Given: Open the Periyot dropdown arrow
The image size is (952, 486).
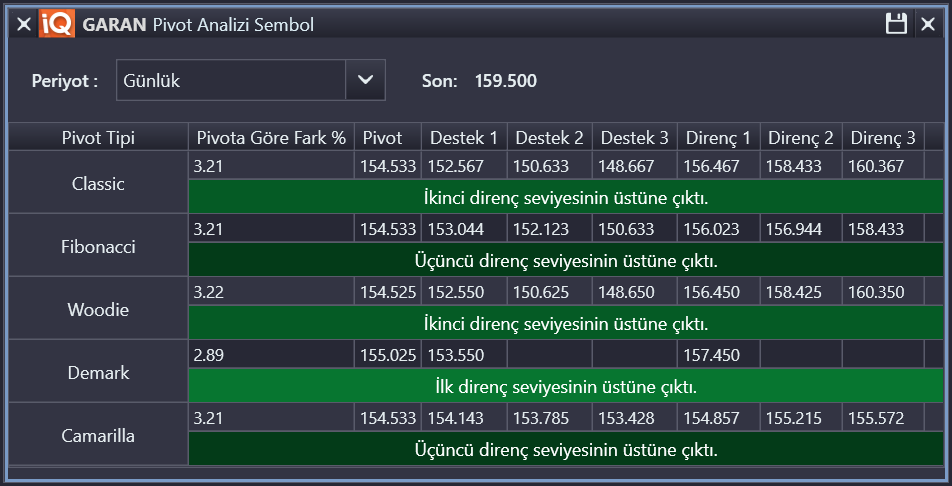Looking at the screenshot, I should coord(365,81).
